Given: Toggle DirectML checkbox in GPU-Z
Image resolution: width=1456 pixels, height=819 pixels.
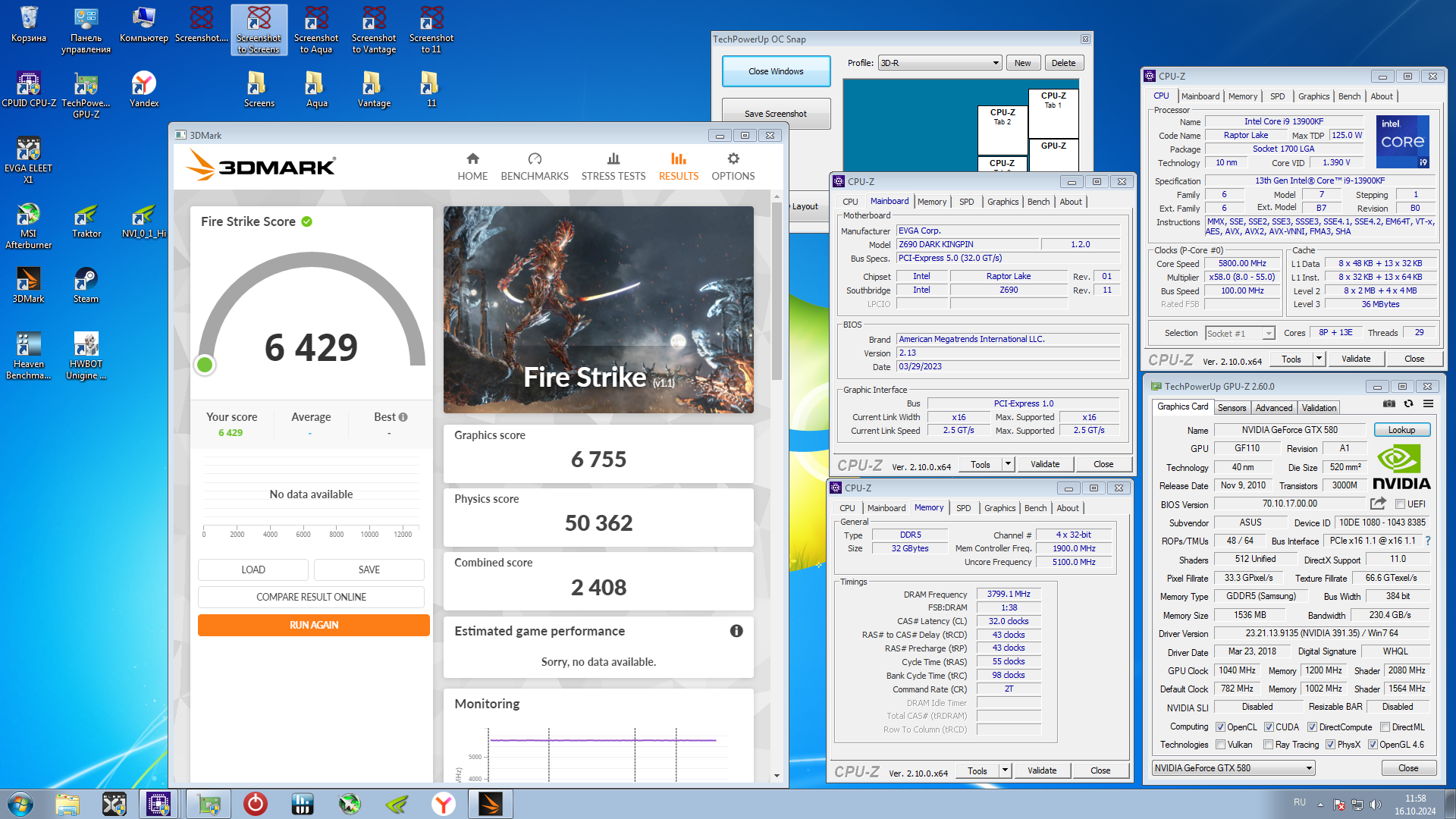Looking at the screenshot, I should (x=1385, y=727).
